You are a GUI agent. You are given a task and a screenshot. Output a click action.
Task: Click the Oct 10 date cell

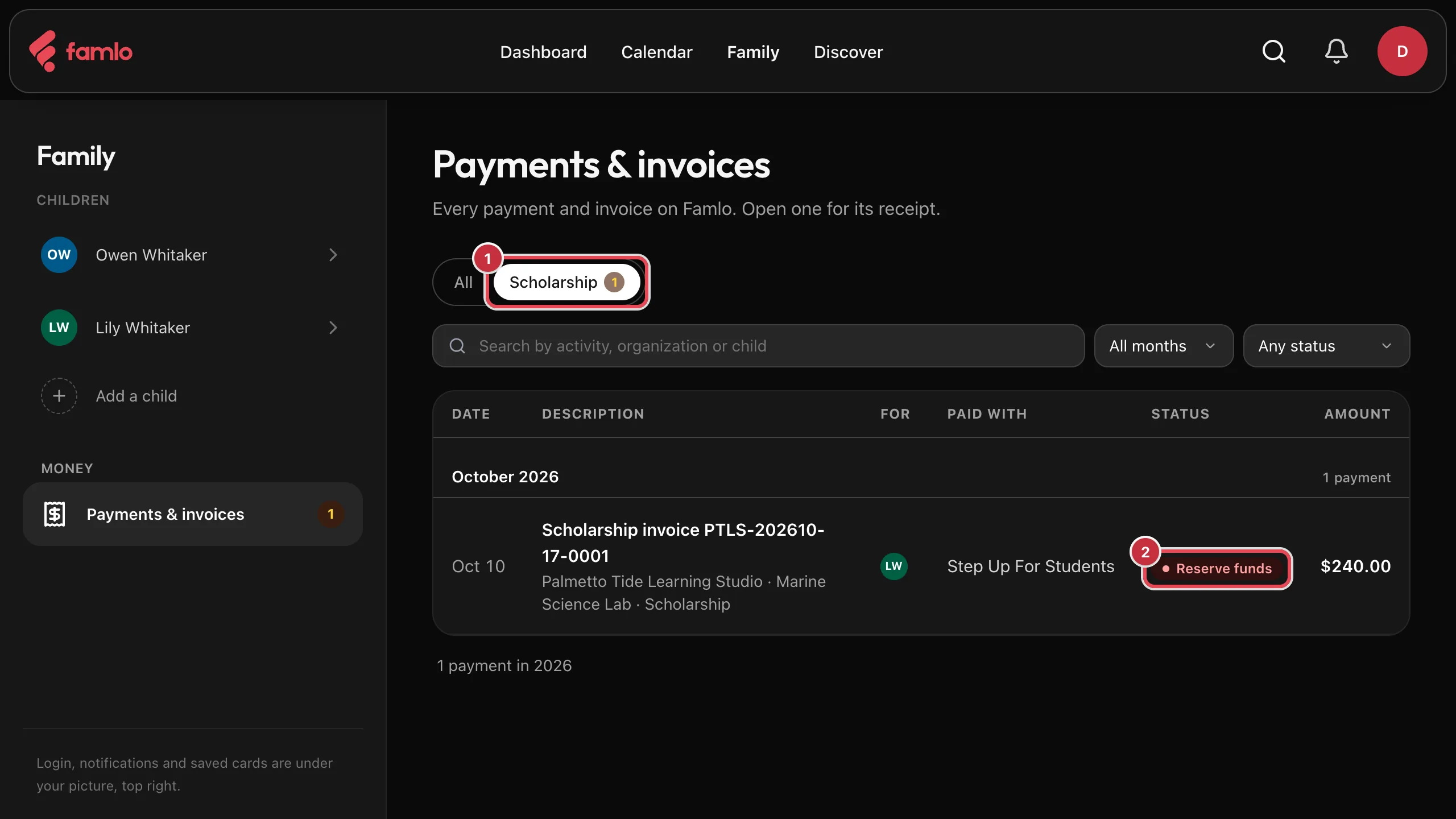[x=478, y=566]
